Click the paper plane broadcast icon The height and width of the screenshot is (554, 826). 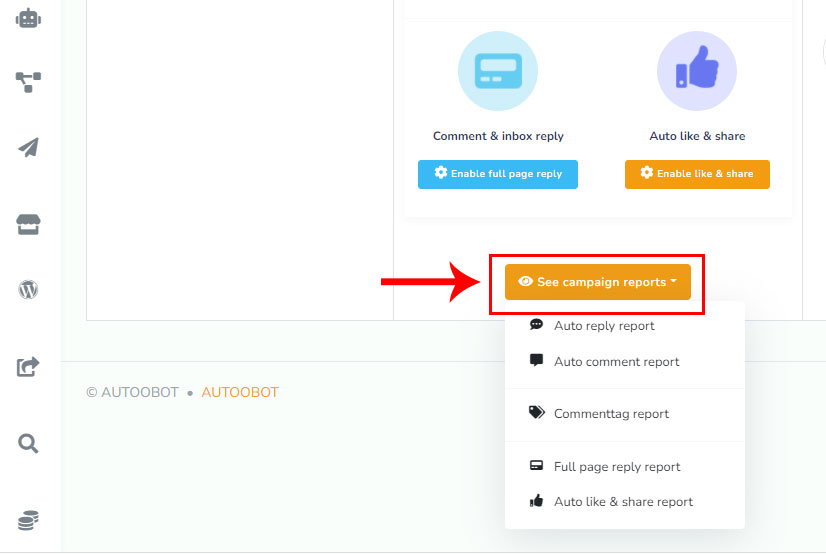coord(29,148)
